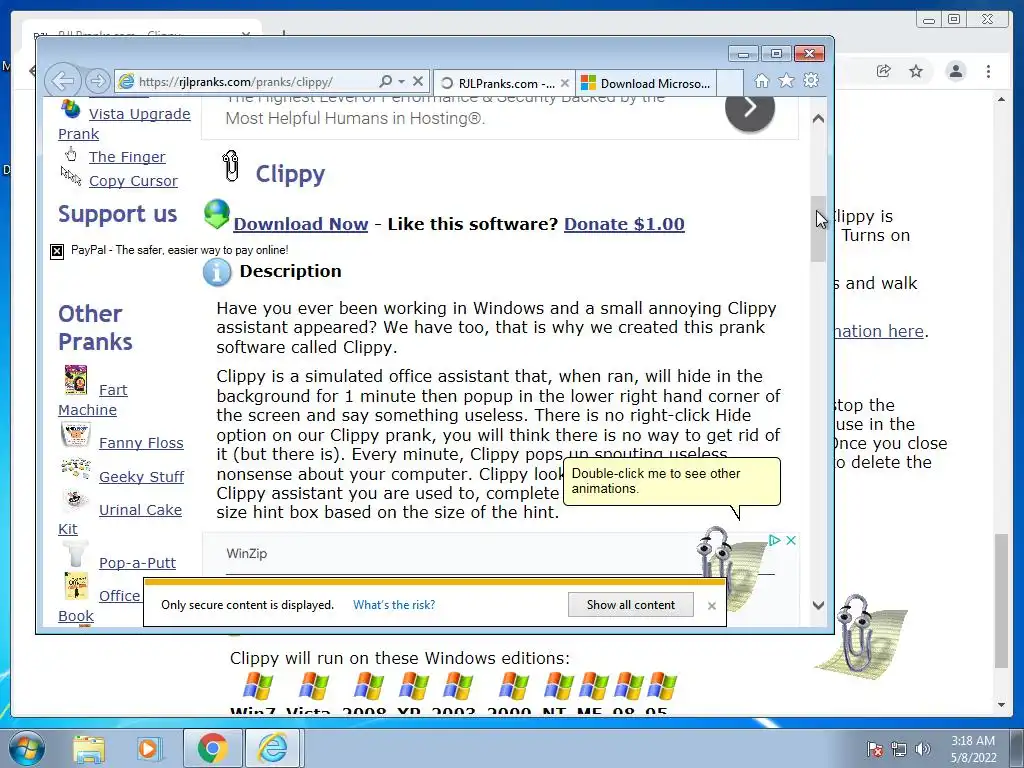The height and width of the screenshot is (768, 1024).
Task: Open Windows Explorer from taskbar
Action: click(89, 749)
